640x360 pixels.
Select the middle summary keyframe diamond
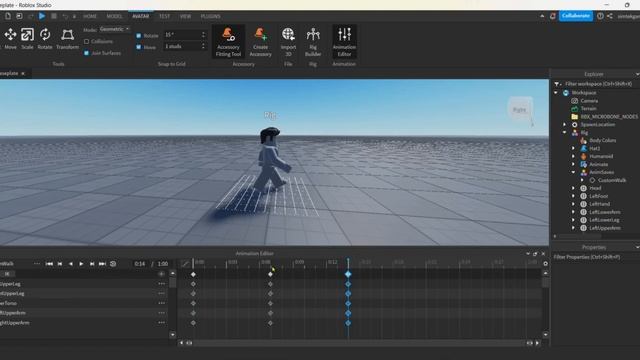(270, 274)
